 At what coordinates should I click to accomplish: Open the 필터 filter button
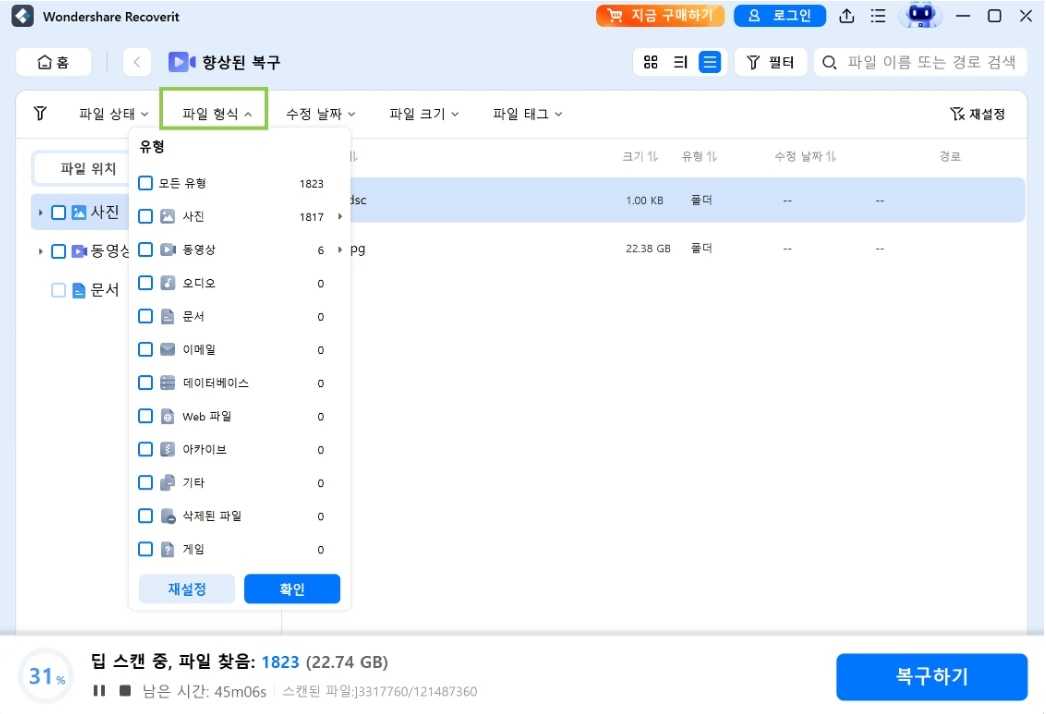click(x=770, y=62)
